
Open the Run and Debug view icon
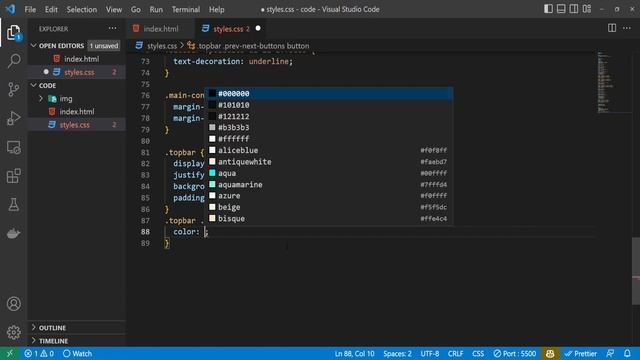[x=13, y=118]
